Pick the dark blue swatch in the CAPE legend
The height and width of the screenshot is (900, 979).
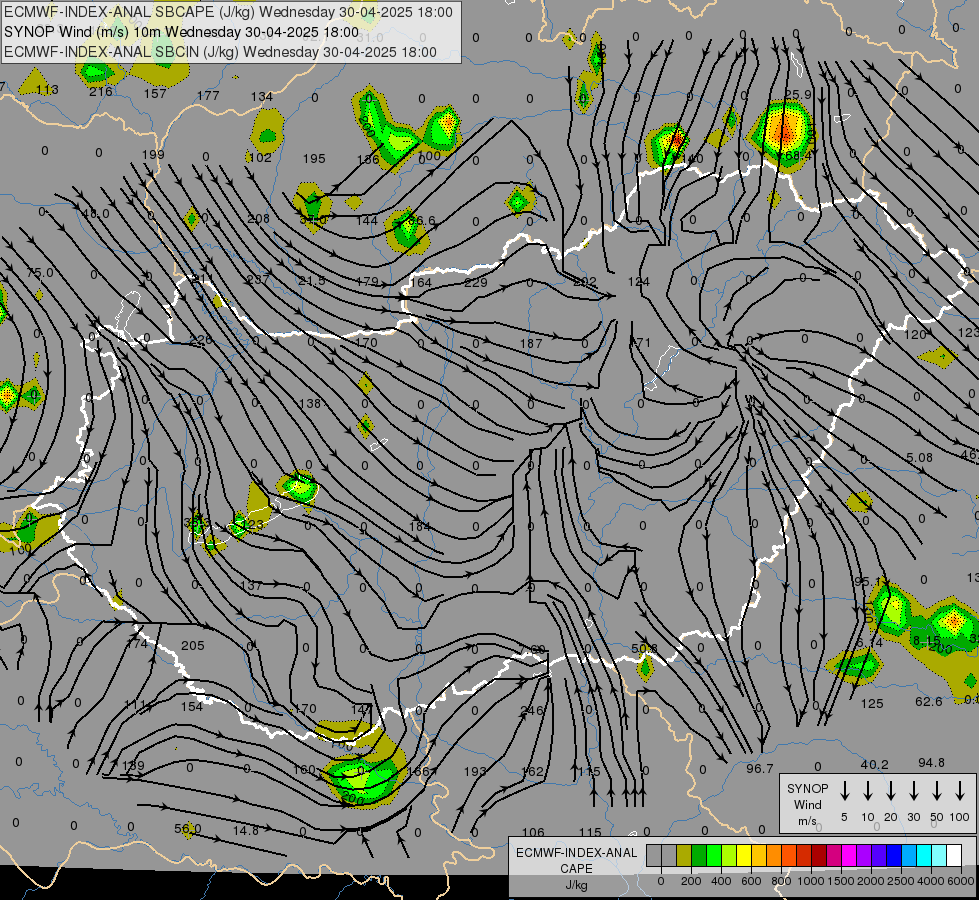tap(894, 856)
